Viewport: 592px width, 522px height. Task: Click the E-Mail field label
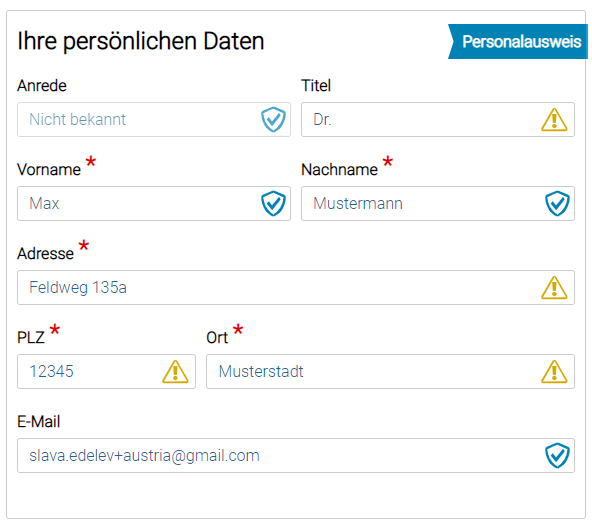[x=39, y=422]
